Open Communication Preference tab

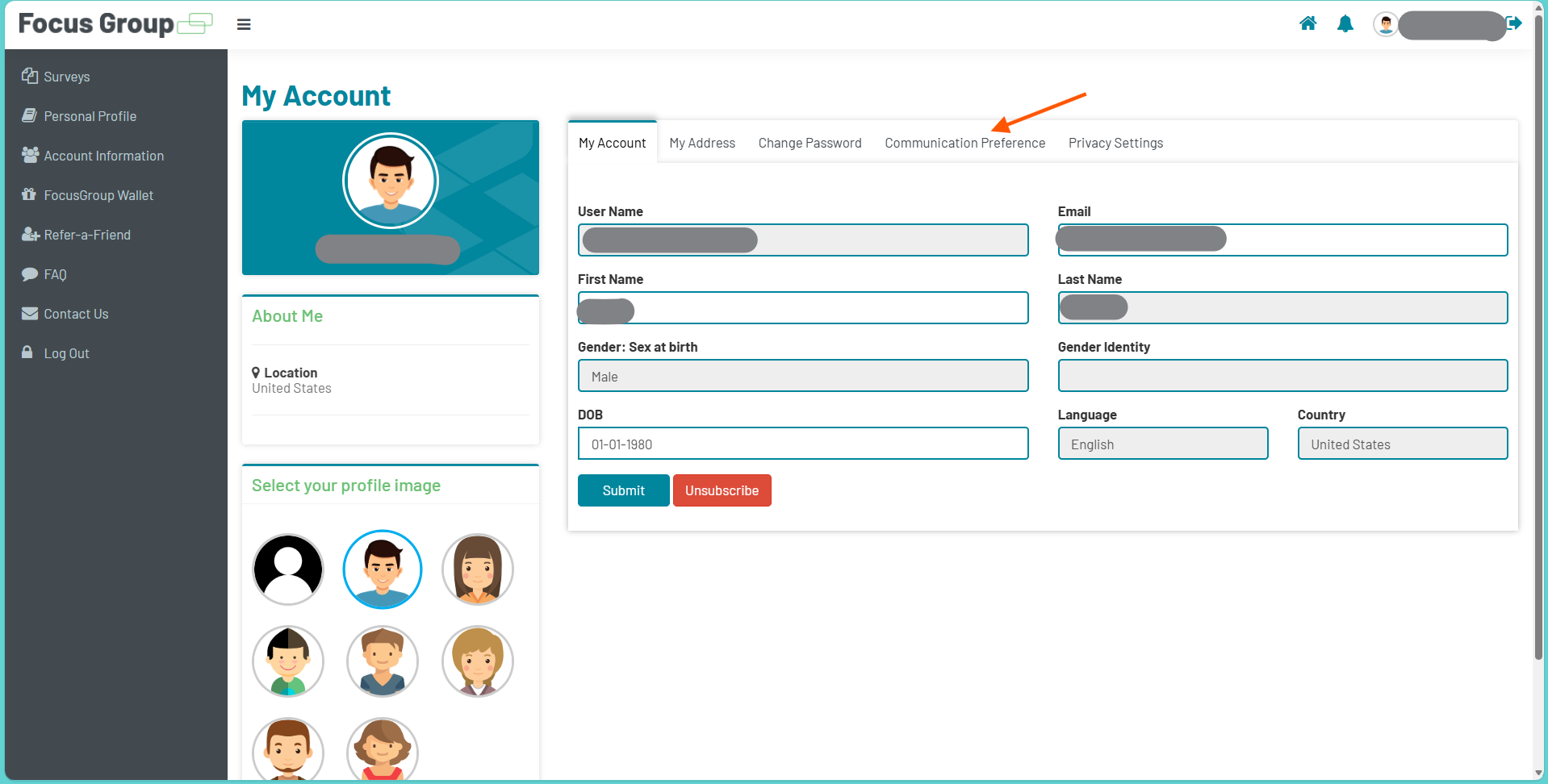[x=964, y=143]
